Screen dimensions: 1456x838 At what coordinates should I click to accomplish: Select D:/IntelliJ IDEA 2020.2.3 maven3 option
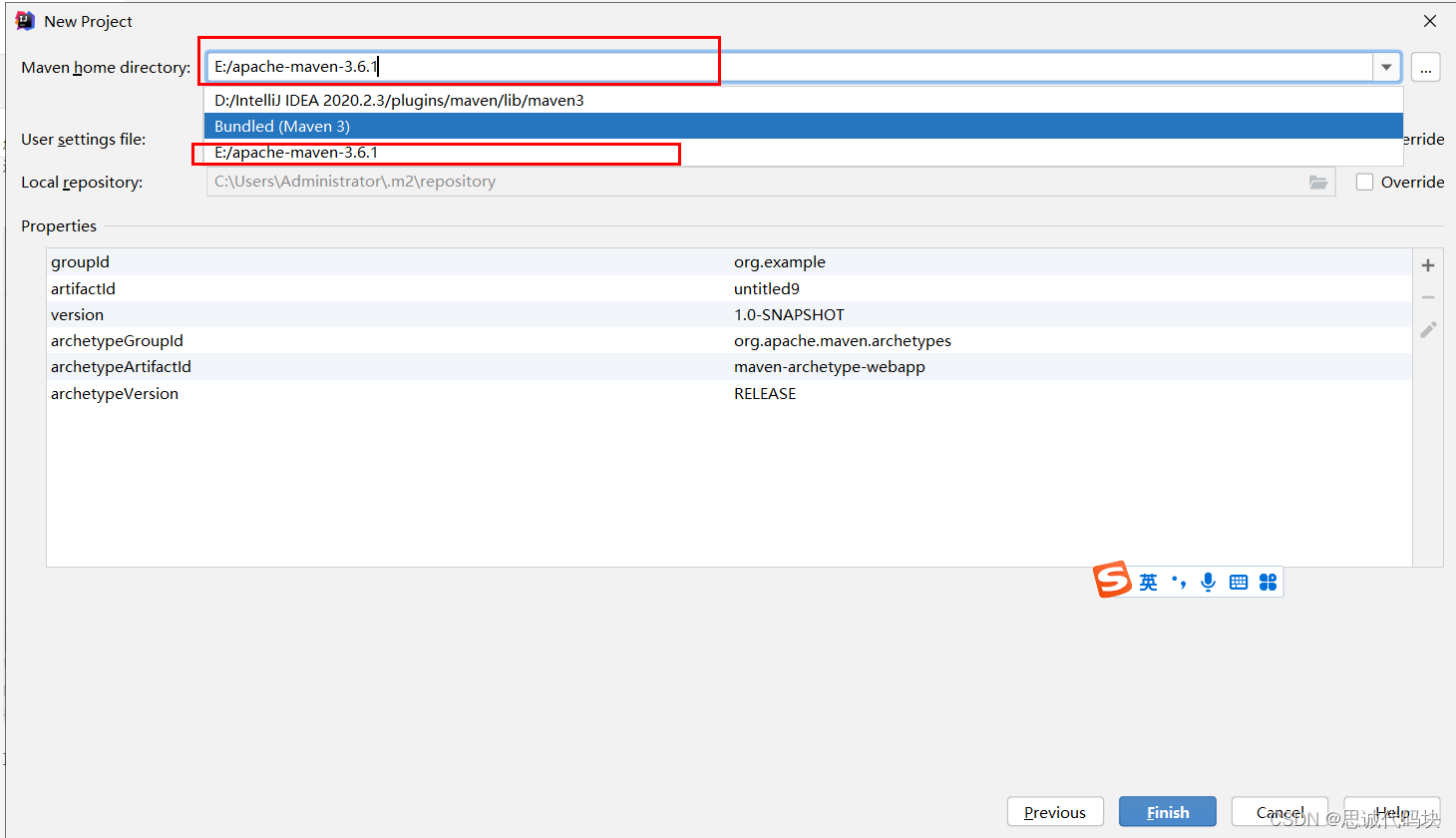[x=804, y=100]
